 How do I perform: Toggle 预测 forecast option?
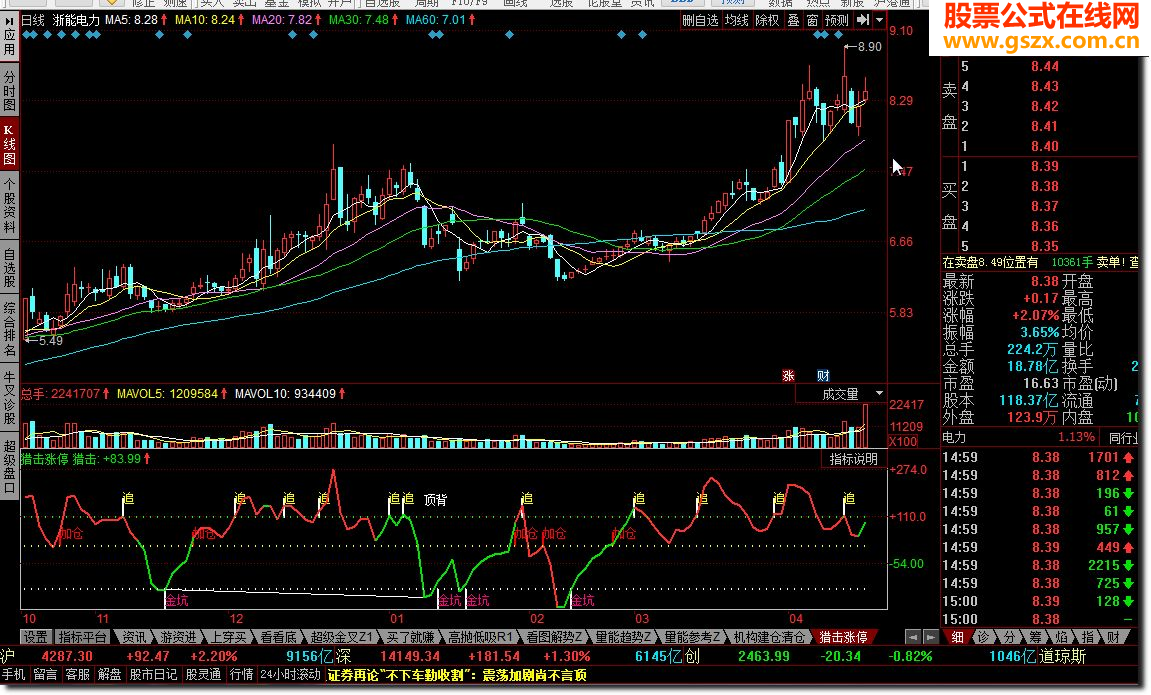[x=837, y=21]
